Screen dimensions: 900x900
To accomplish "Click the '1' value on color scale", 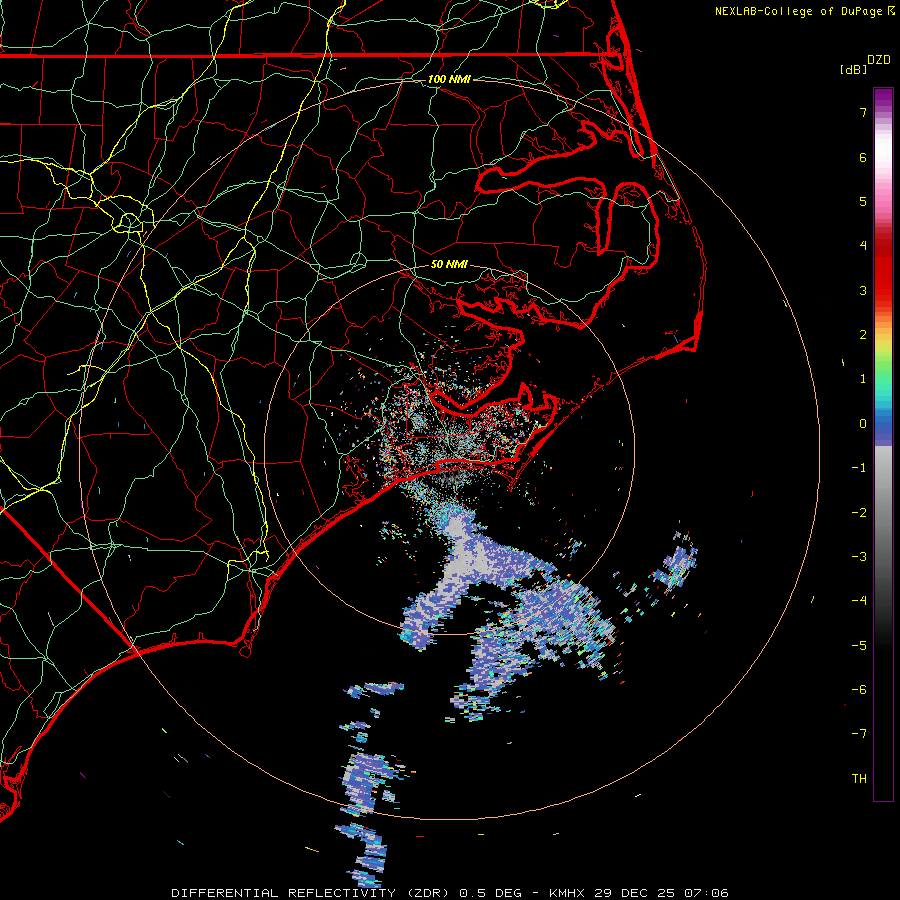I will pos(863,379).
